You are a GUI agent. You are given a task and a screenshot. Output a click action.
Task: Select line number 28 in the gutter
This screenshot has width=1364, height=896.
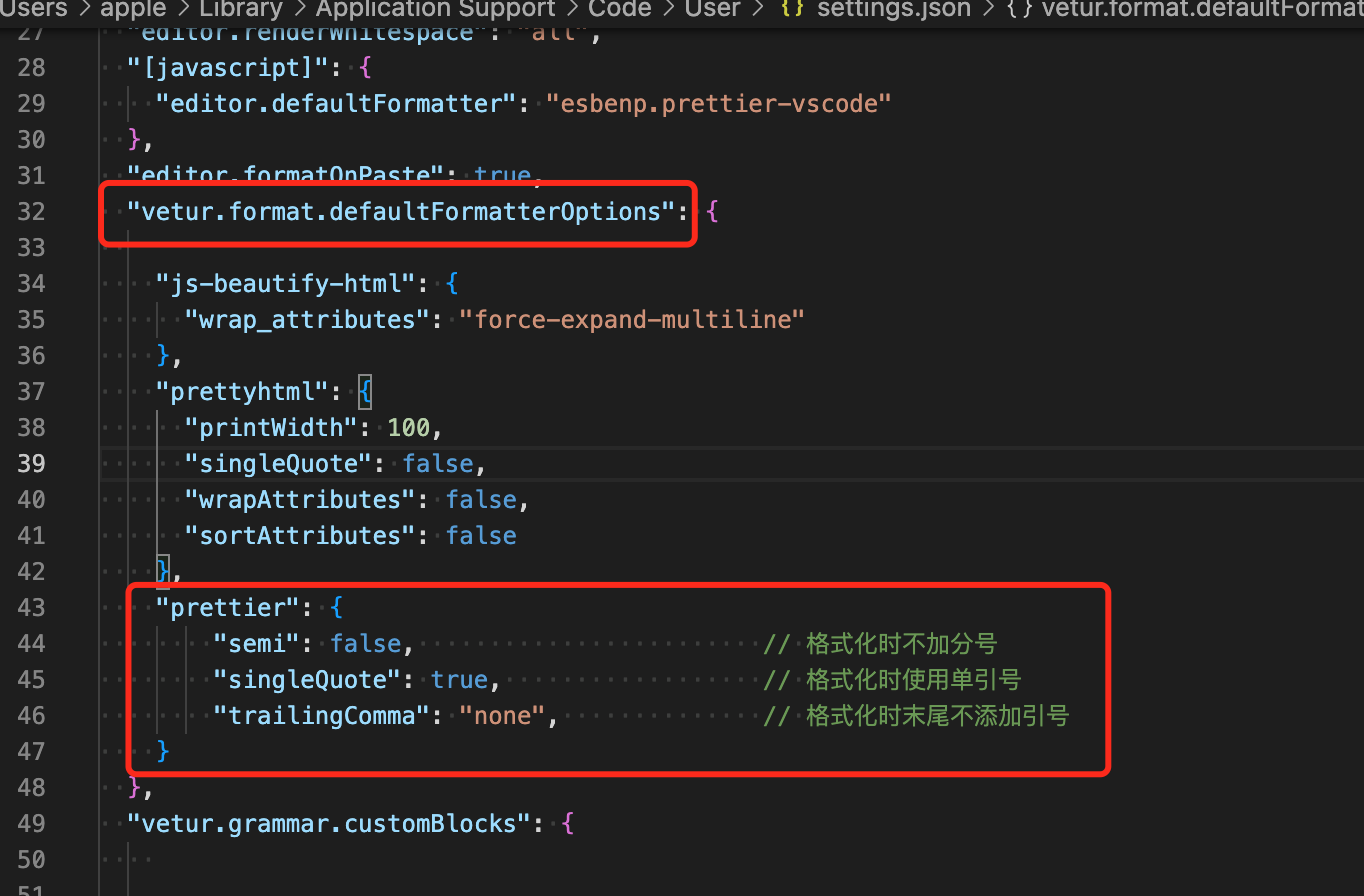pyautogui.click(x=32, y=68)
